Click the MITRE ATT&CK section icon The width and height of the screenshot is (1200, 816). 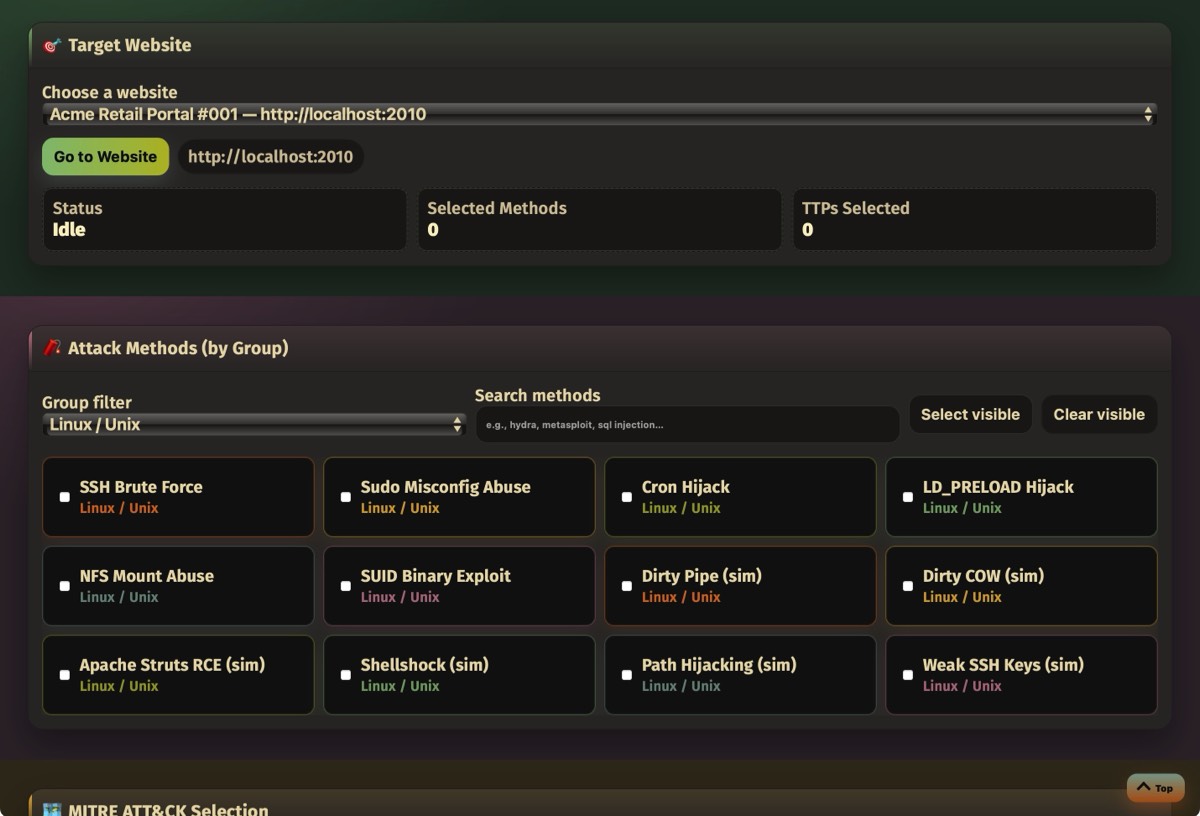pyautogui.click(x=52, y=809)
